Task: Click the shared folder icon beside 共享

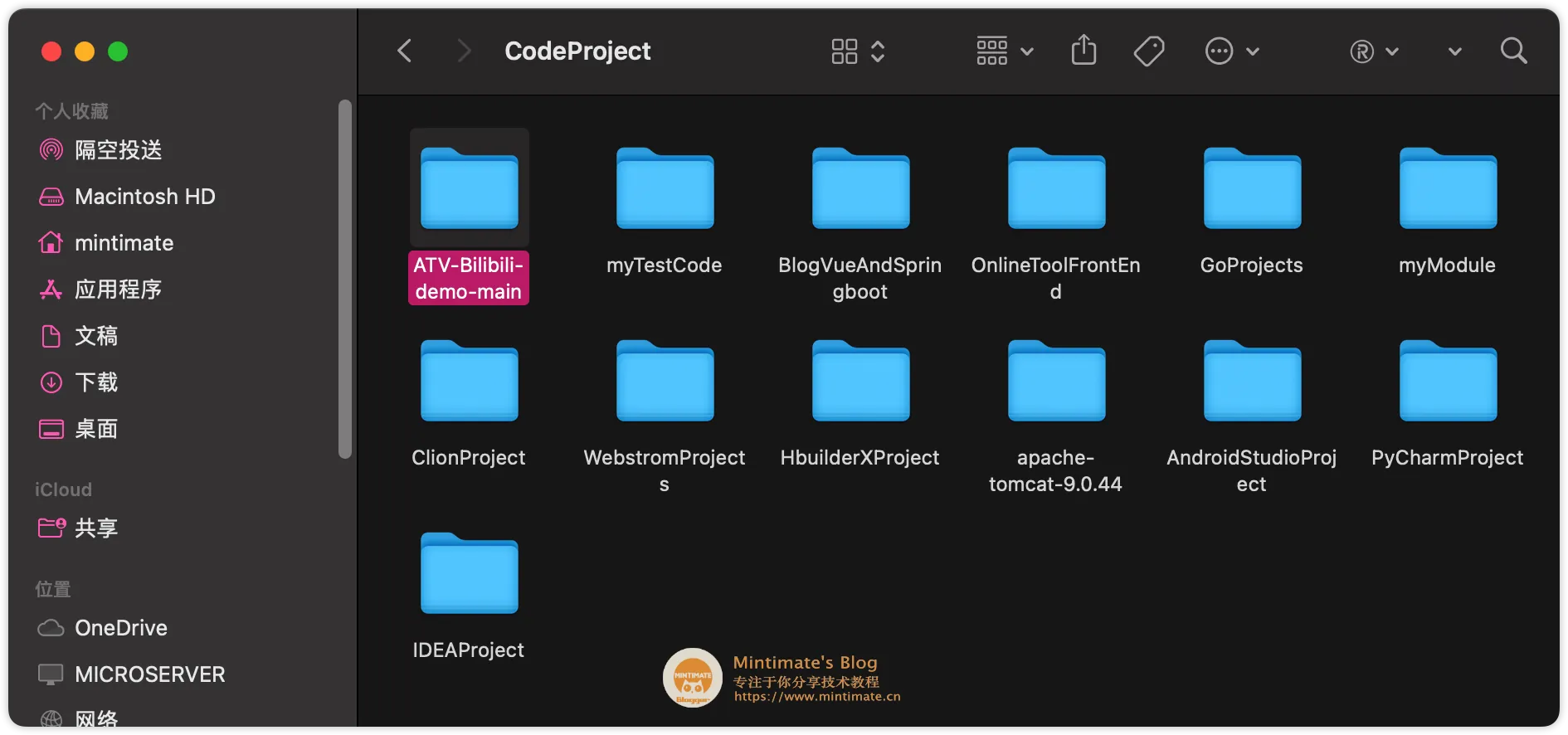Action: tap(51, 528)
